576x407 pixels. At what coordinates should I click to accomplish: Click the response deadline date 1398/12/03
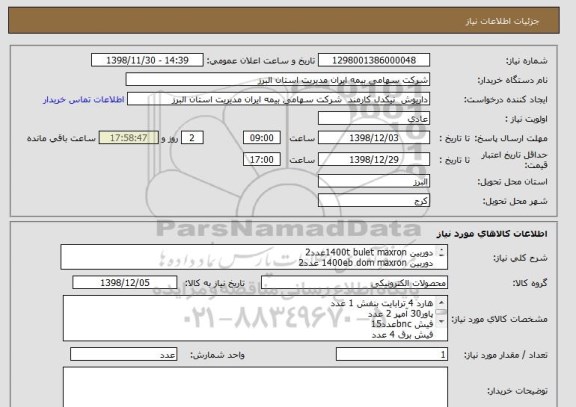pyautogui.click(x=374, y=138)
